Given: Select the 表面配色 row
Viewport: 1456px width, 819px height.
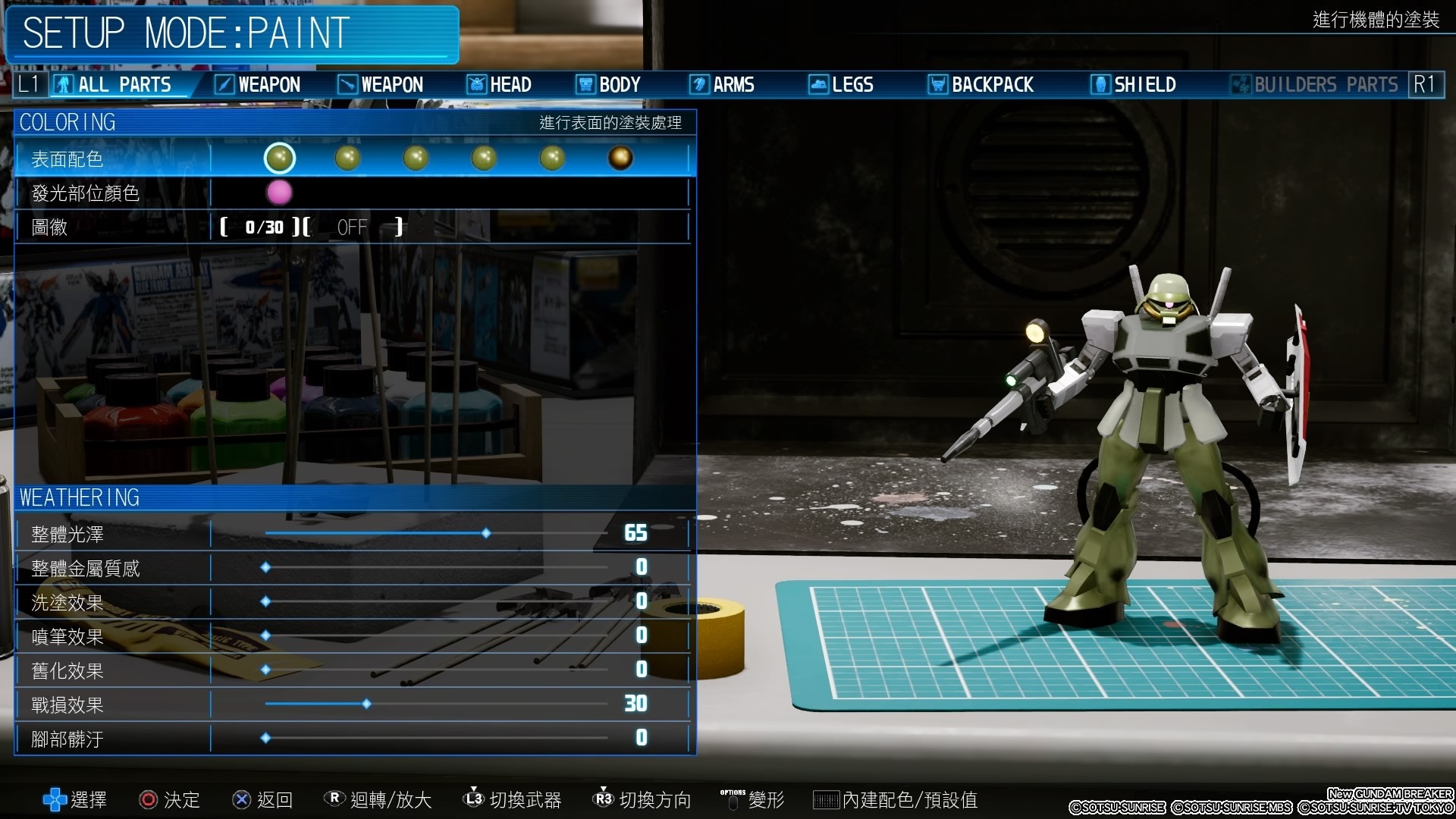Looking at the screenshot, I should click(355, 158).
